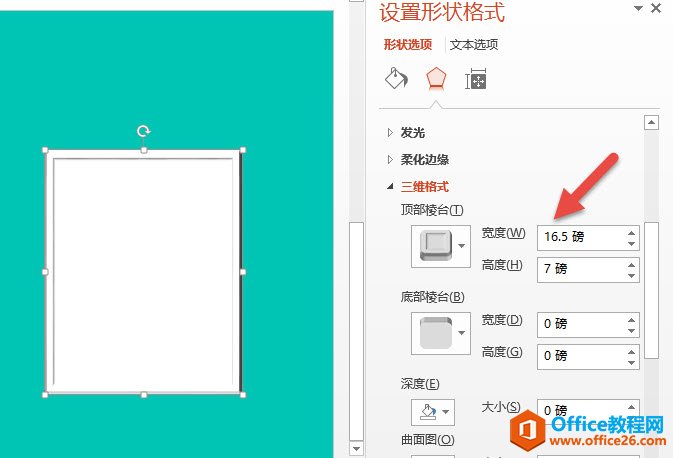Click the 深度(E) label
Image resolution: width=673 pixels, height=458 pixels.
pyautogui.click(x=420, y=384)
